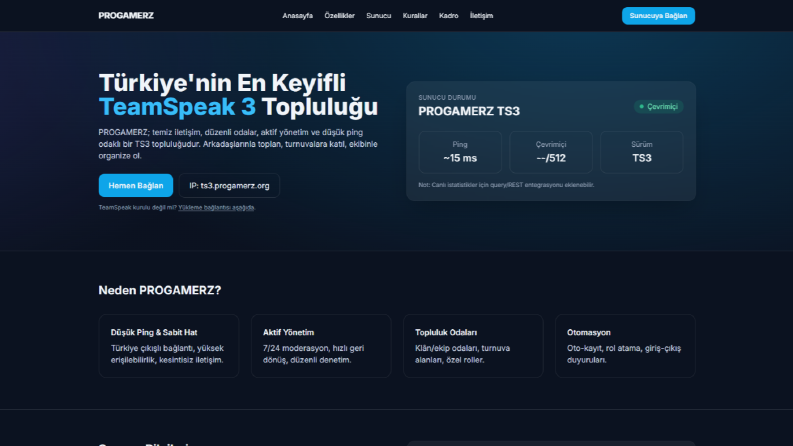Open the Sunucu nav link
Screen dimensions: 793x446
pyautogui.click(x=378, y=16)
